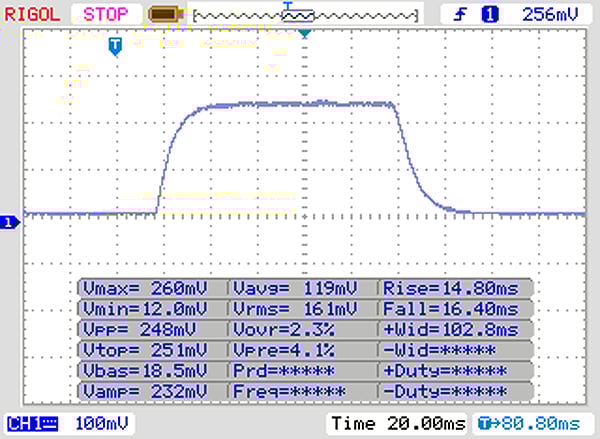The image size is (600, 439).
Task: Click the Vrms= 161mV measurement
Action: click(295, 308)
